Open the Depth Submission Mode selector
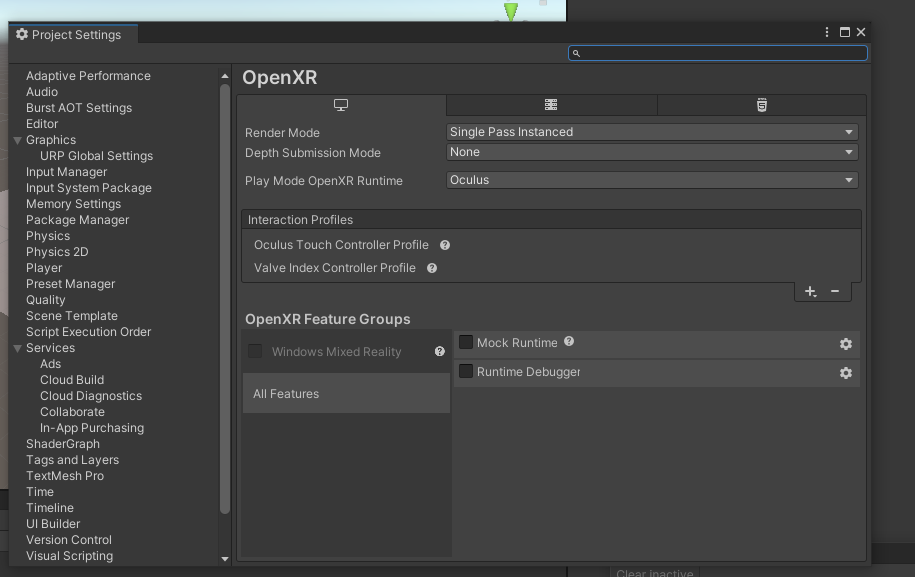 651,152
